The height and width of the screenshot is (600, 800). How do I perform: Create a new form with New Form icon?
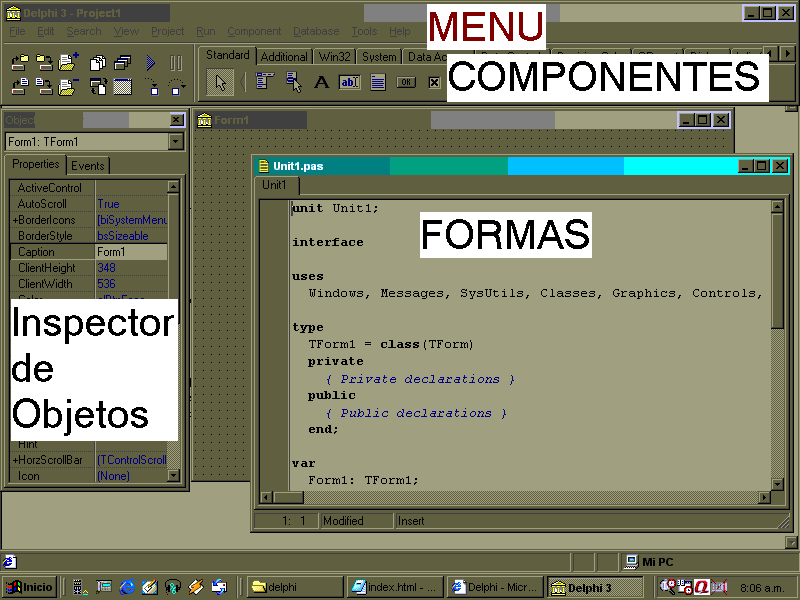[122, 86]
